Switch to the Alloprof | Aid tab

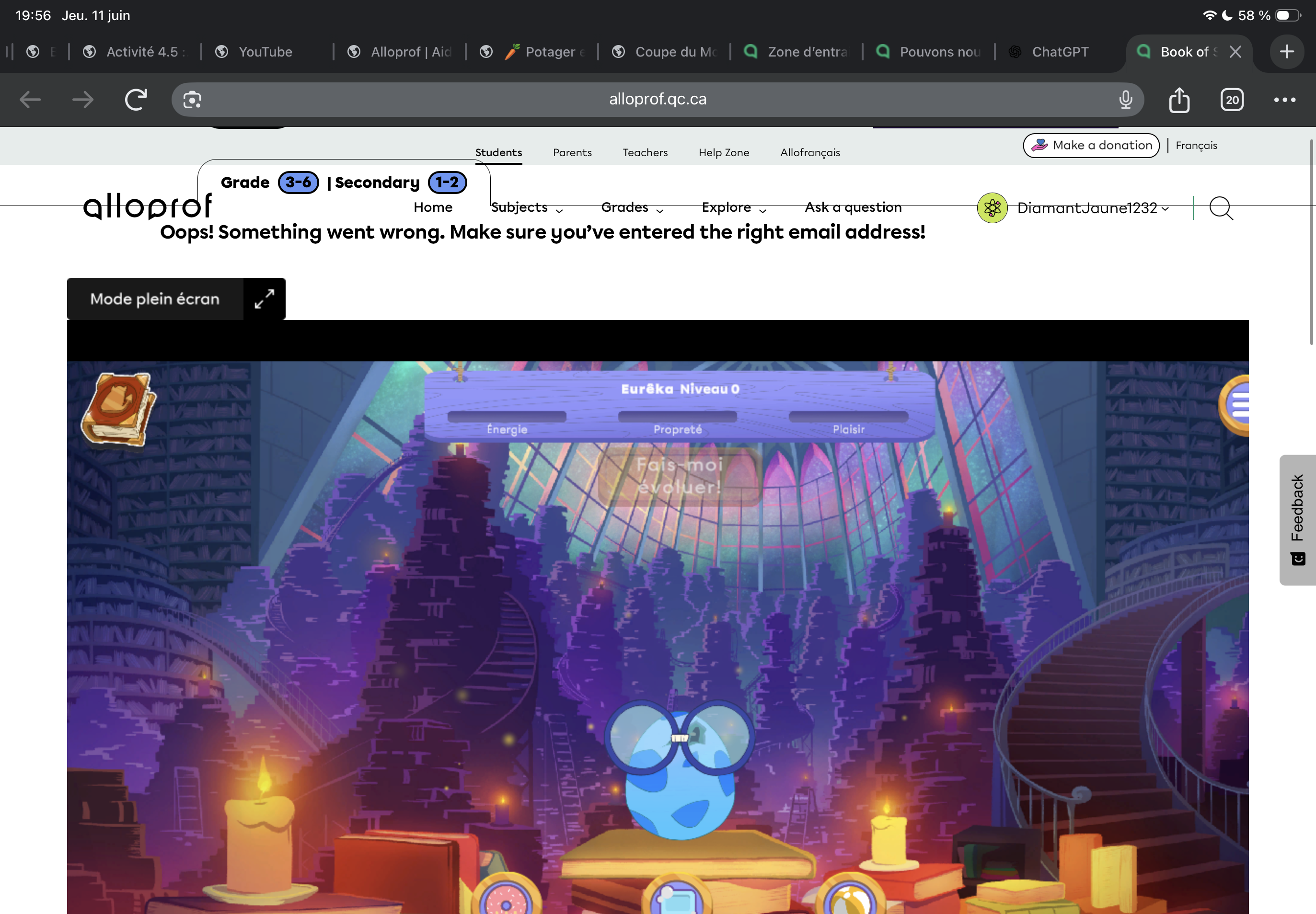click(400, 52)
